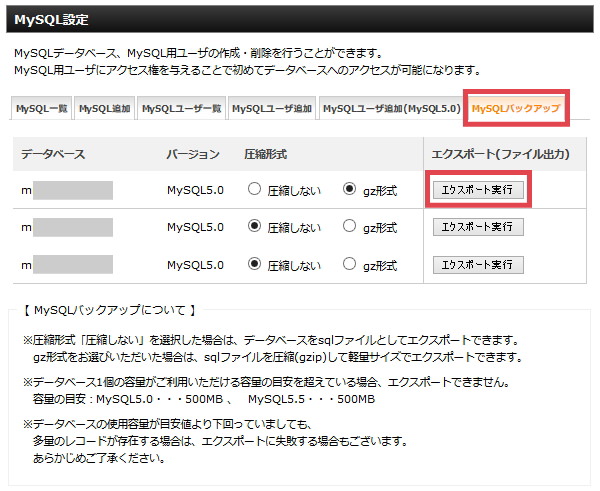Select gz形式 for the first database
Image resolution: width=600 pixels, height=491 pixels.
(349, 189)
